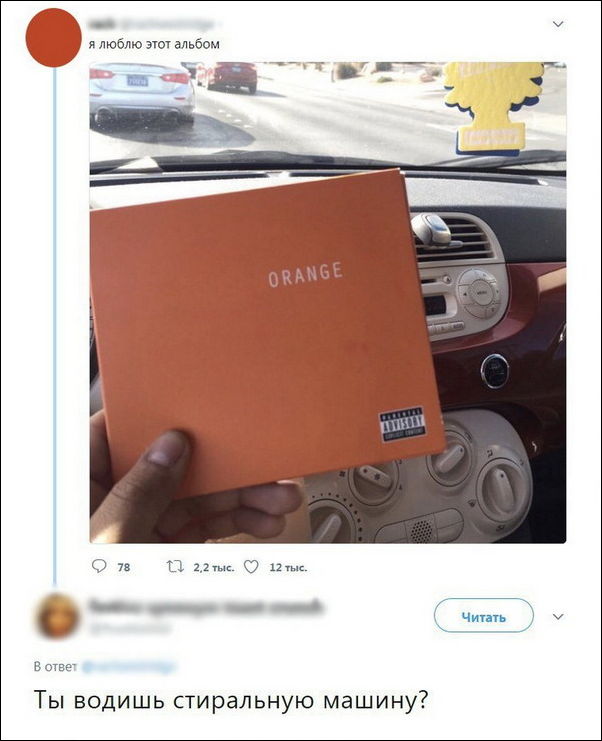Click the reply Ты водишь стиральную машину?

point(231,700)
